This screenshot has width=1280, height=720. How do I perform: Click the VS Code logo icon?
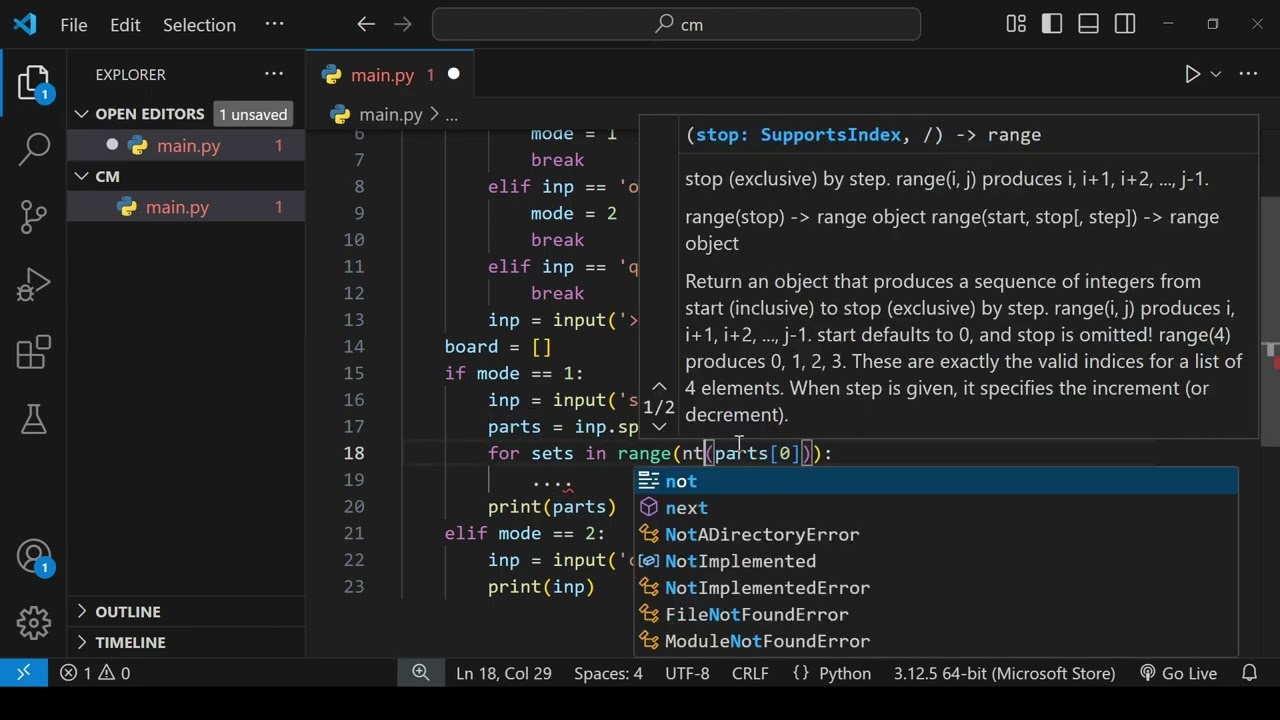point(25,24)
